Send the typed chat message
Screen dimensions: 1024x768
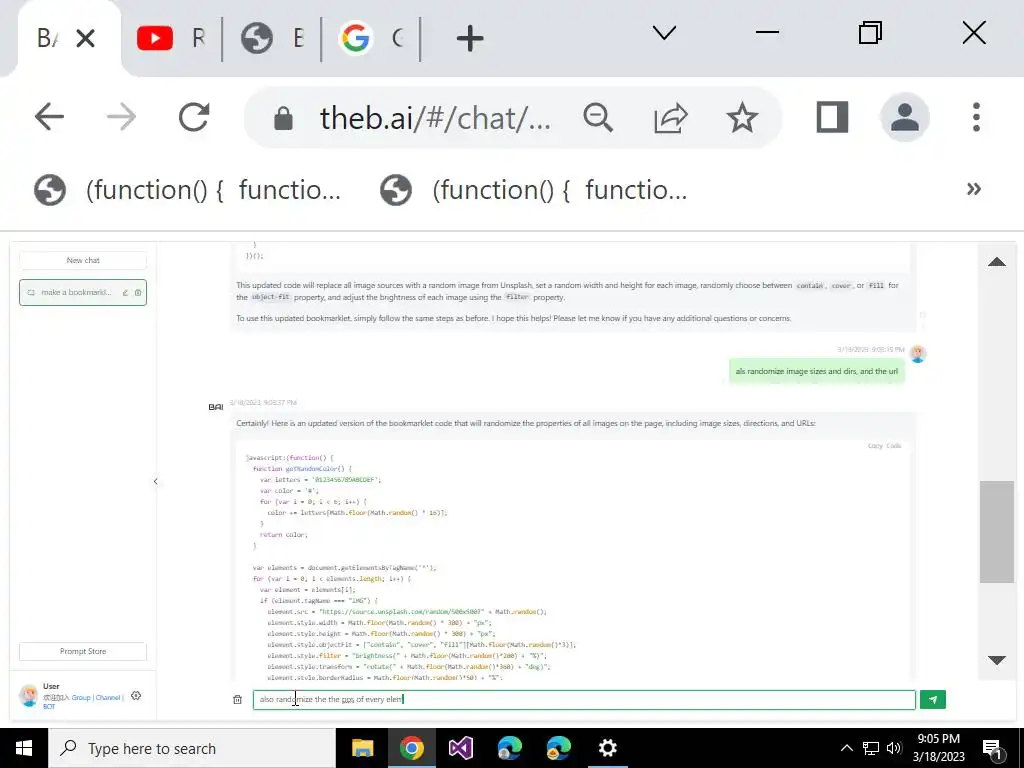(932, 699)
